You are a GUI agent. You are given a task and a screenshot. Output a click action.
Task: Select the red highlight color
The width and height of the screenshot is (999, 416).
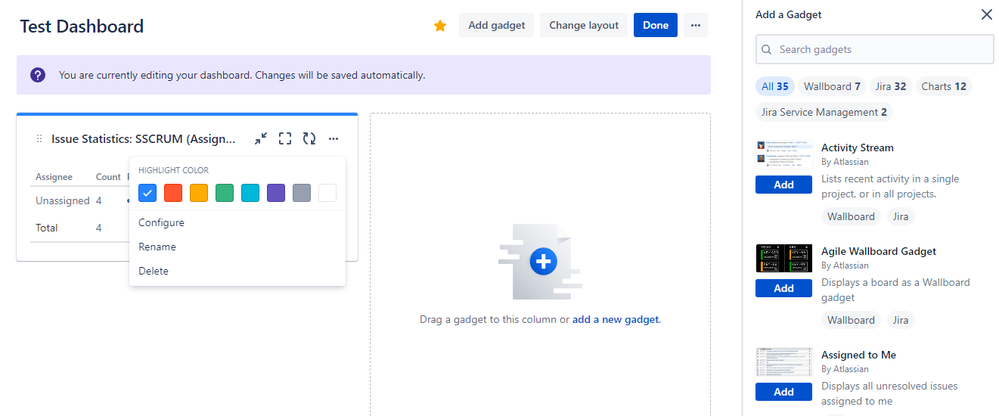[173, 192]
